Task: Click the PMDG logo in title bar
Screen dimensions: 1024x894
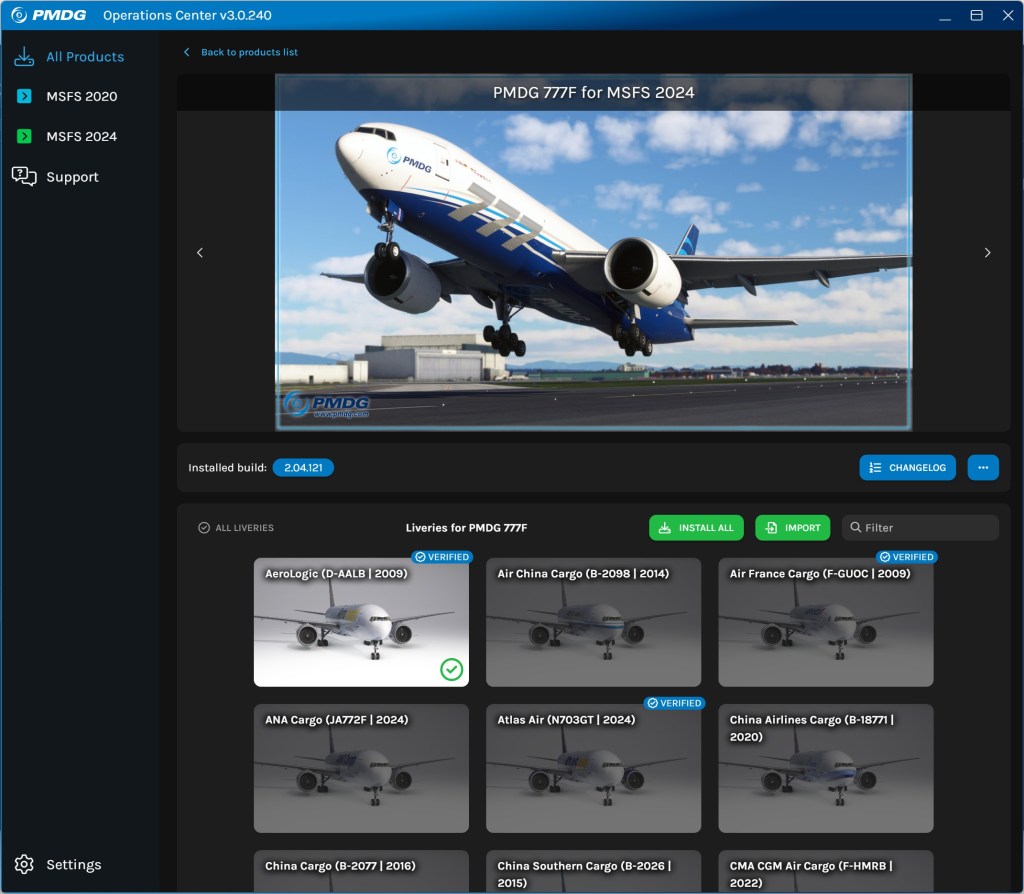Action: (x=48, y=15)
